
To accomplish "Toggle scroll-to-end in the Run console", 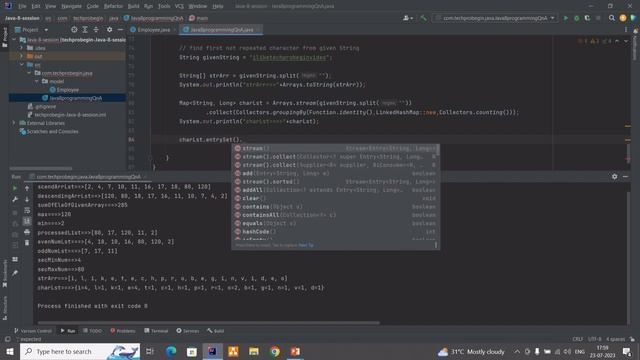I will [x=27, y=221].
